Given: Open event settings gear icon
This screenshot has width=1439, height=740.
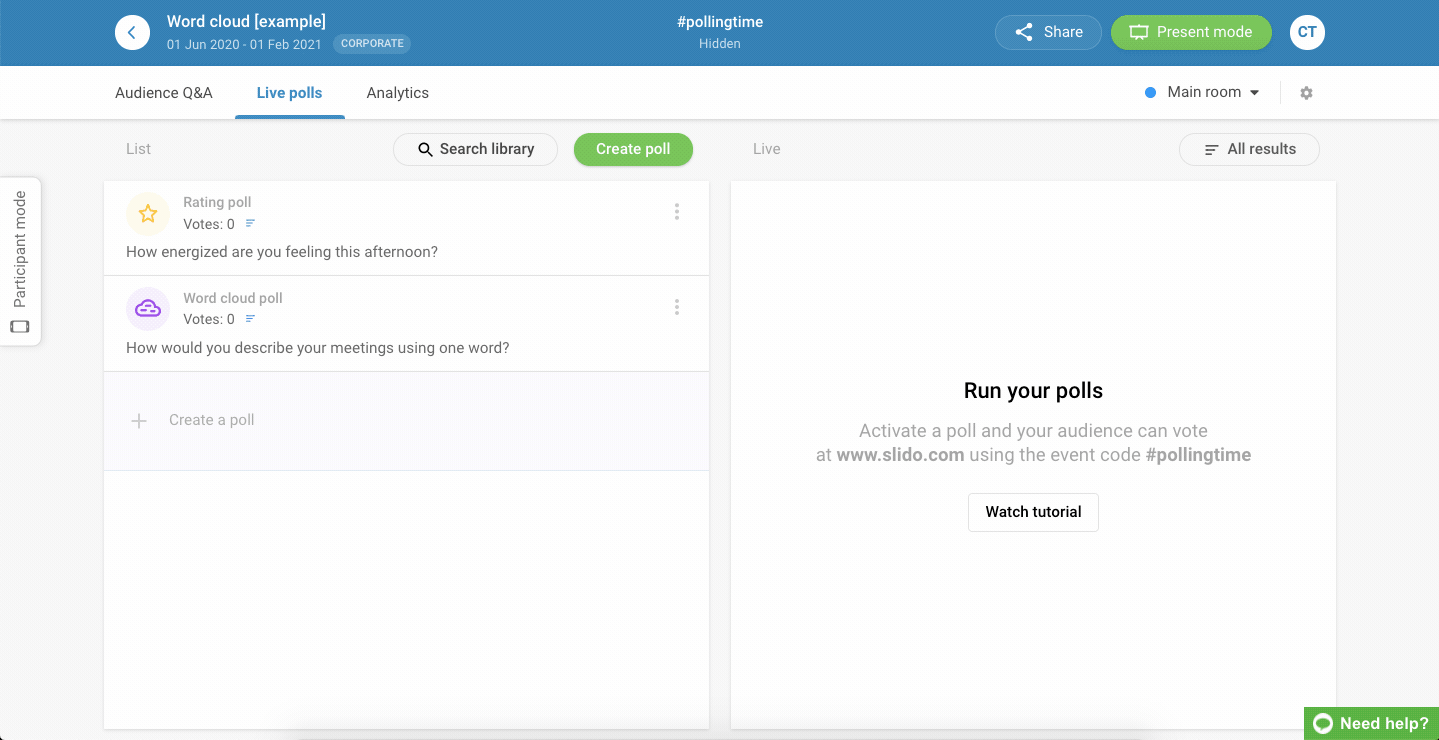Looking at the screenshot, I should [1306, 93].
